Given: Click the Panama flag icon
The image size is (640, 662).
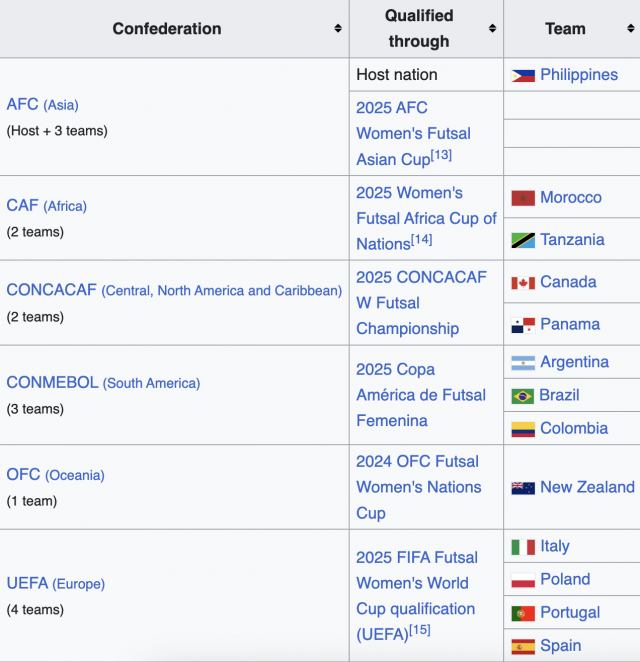Looking at the screenshot, I should [x=523, y=325].
